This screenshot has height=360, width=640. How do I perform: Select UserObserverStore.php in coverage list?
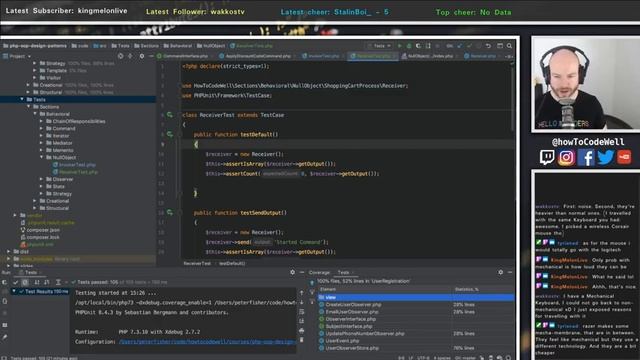pyautogui.click(x=352, y=348)
